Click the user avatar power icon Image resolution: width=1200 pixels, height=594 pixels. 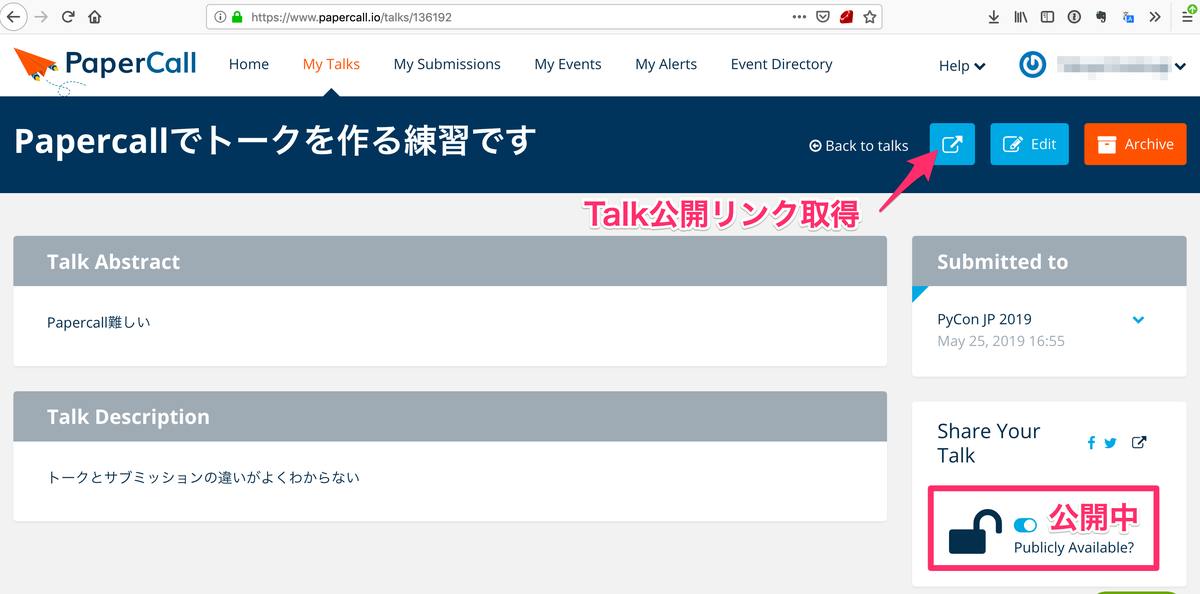tap(1032, 65)
